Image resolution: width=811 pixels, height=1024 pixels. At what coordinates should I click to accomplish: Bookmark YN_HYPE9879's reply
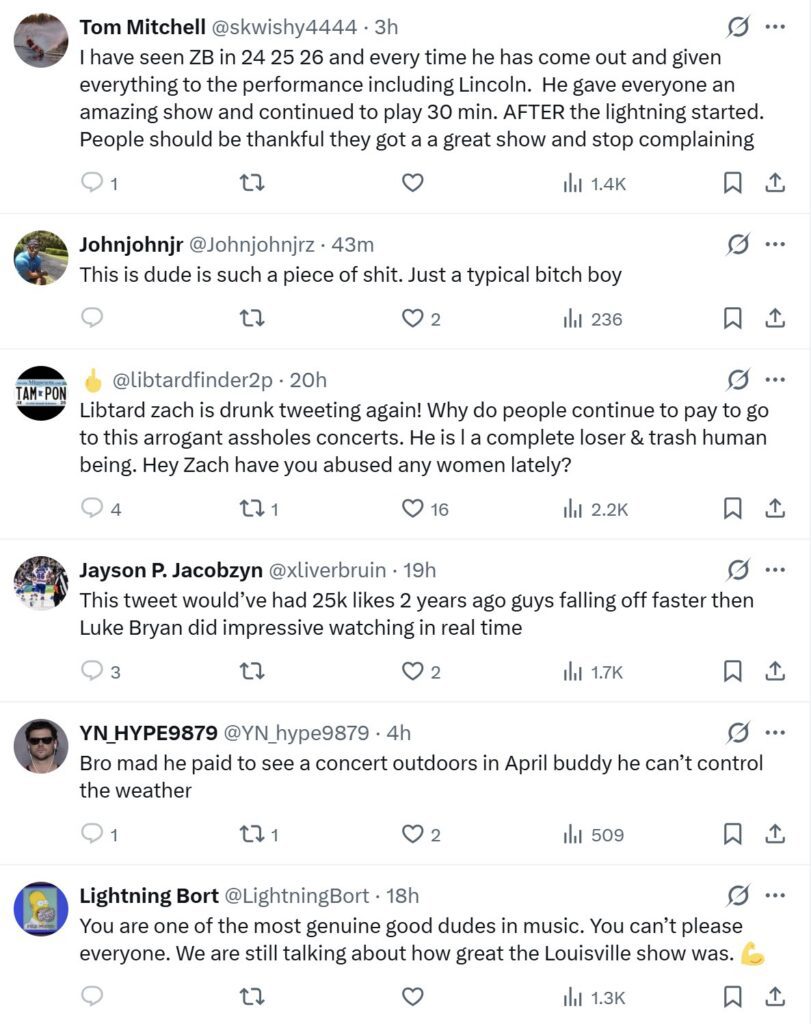coord(731,834)
